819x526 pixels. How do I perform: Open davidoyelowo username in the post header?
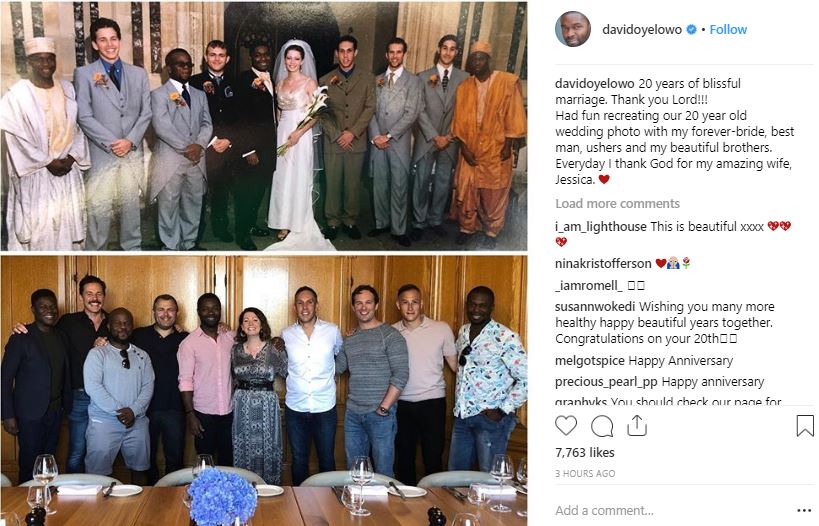[642, 30]
